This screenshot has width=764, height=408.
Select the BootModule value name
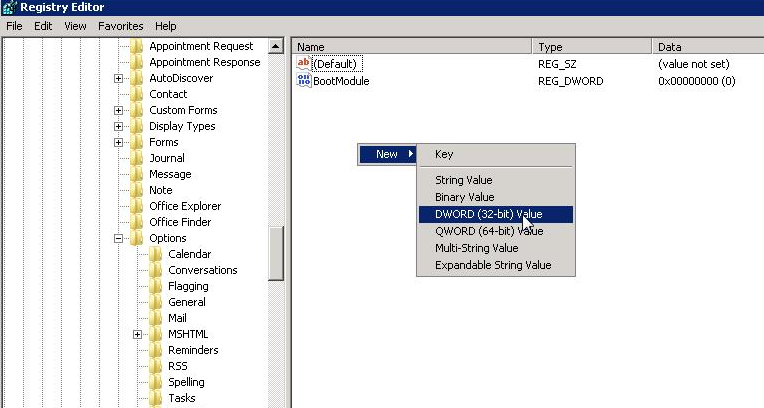pos(341,81)
